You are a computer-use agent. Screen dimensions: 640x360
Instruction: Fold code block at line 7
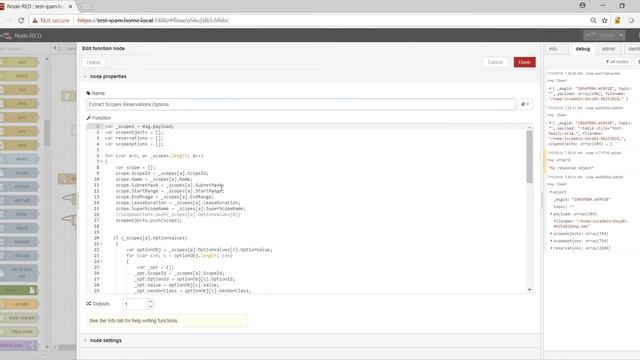point(102,162)
